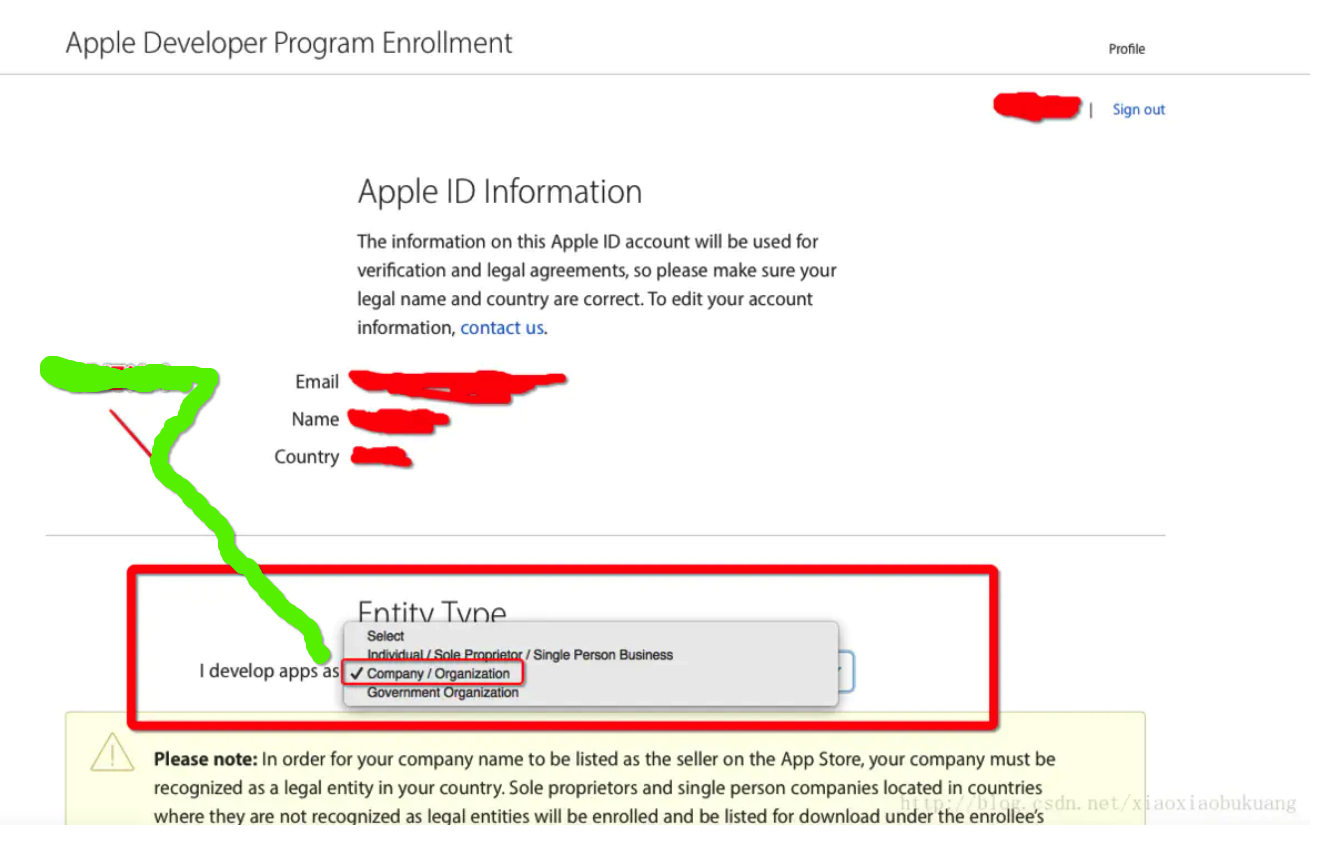Click the bold "Please note:" text

[206, 760]
